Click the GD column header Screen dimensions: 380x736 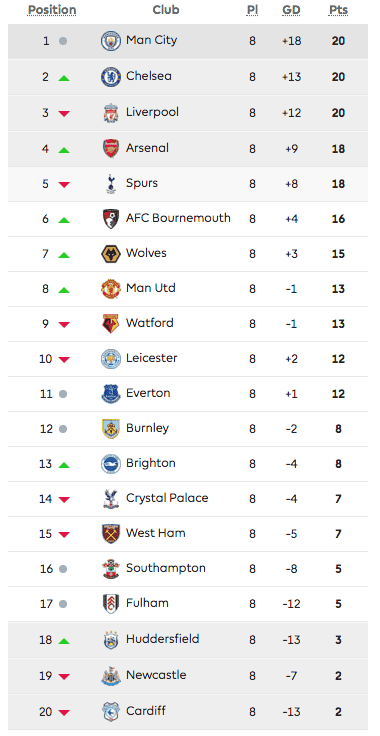click(x=291, y=10)
